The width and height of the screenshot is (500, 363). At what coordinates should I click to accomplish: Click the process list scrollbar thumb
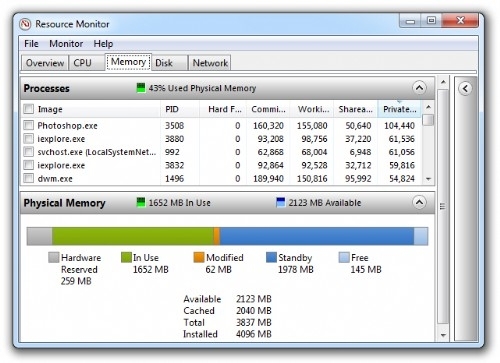(429, 120)
